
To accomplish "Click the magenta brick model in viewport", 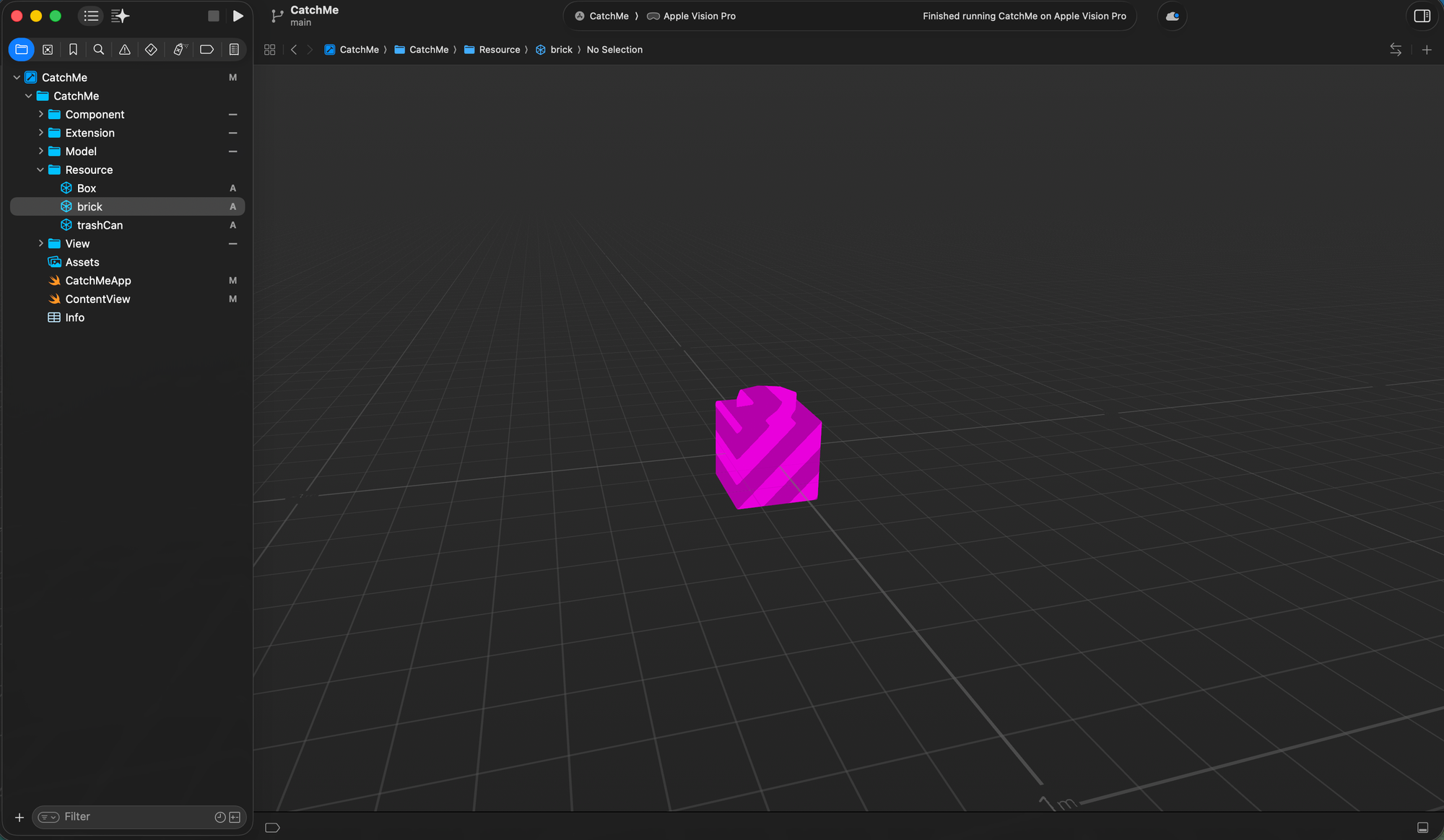I will pos(768,451).
